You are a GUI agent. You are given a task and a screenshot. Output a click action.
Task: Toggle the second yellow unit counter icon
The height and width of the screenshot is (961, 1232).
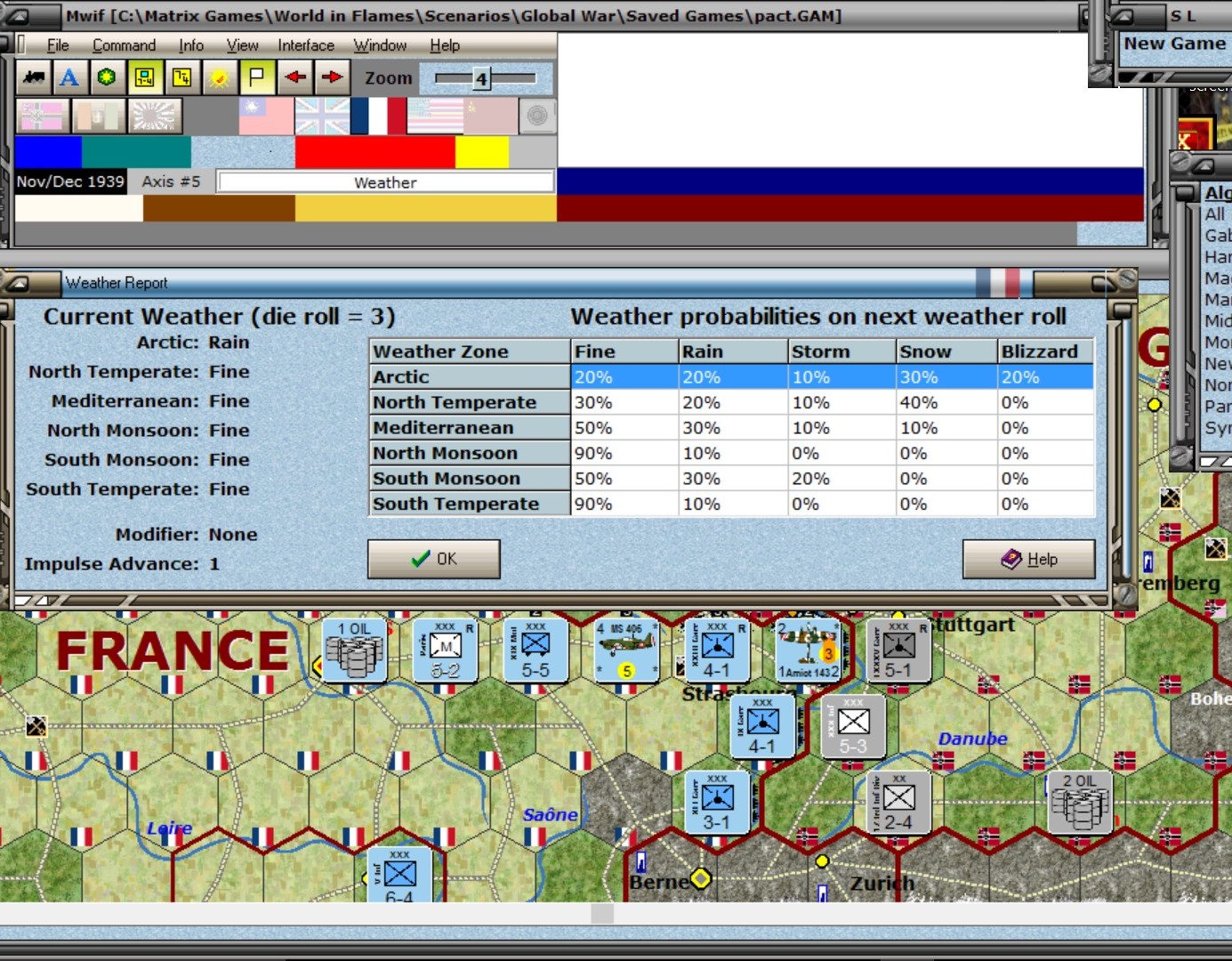(181, 78)
